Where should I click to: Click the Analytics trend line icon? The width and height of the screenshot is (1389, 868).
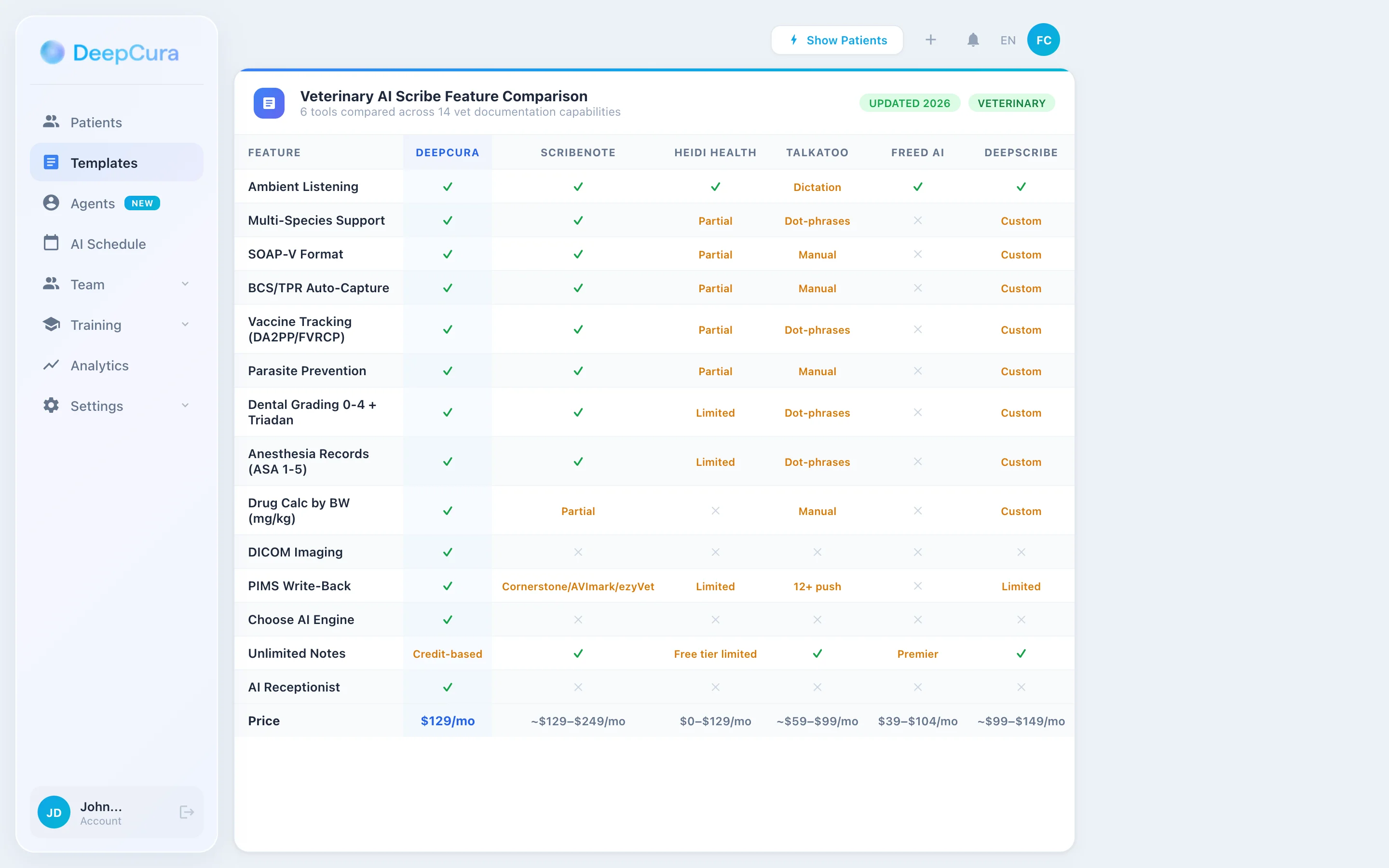tap(51, 365)
